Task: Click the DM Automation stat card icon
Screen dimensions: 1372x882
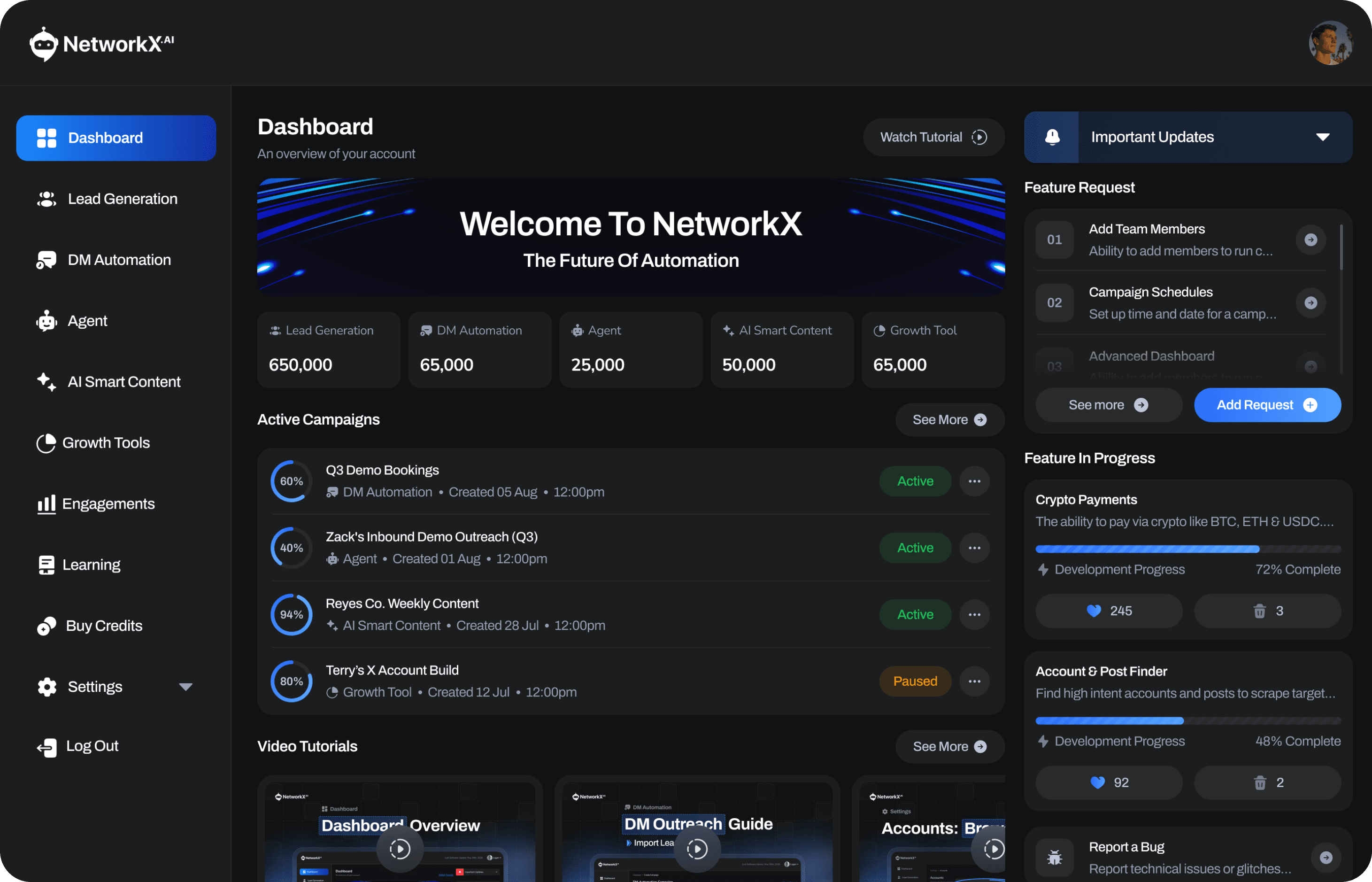Action: coord(426,331)
